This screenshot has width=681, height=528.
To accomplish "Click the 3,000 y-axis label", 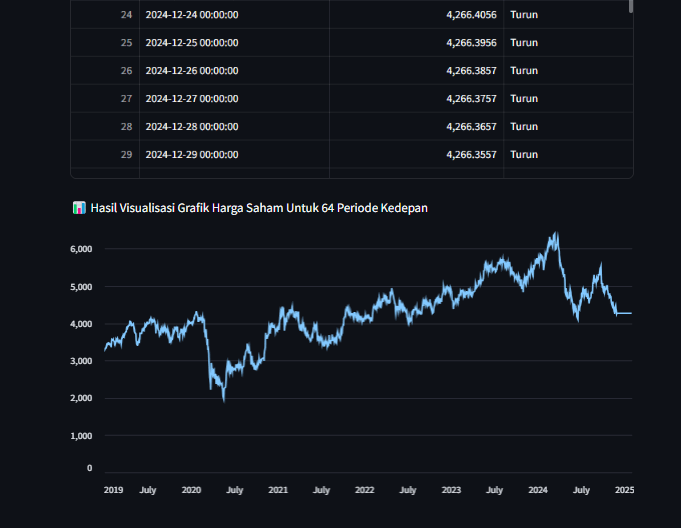I will 81,361.
